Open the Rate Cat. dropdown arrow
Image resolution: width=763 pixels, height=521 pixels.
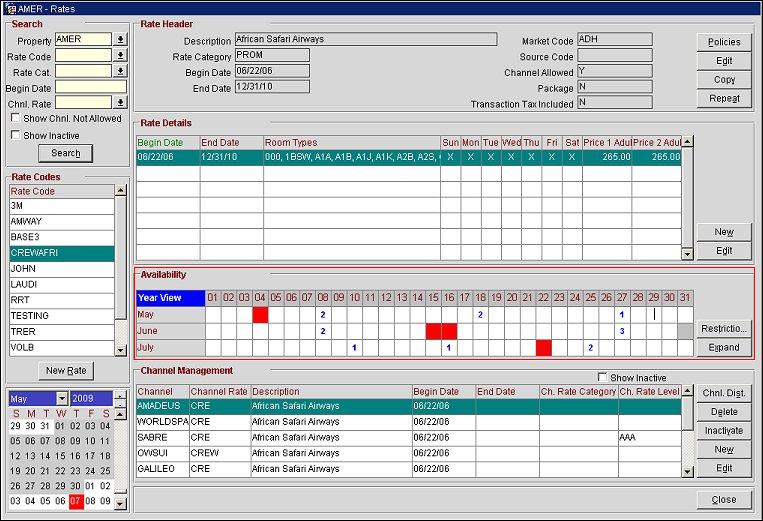pos(120,71)
